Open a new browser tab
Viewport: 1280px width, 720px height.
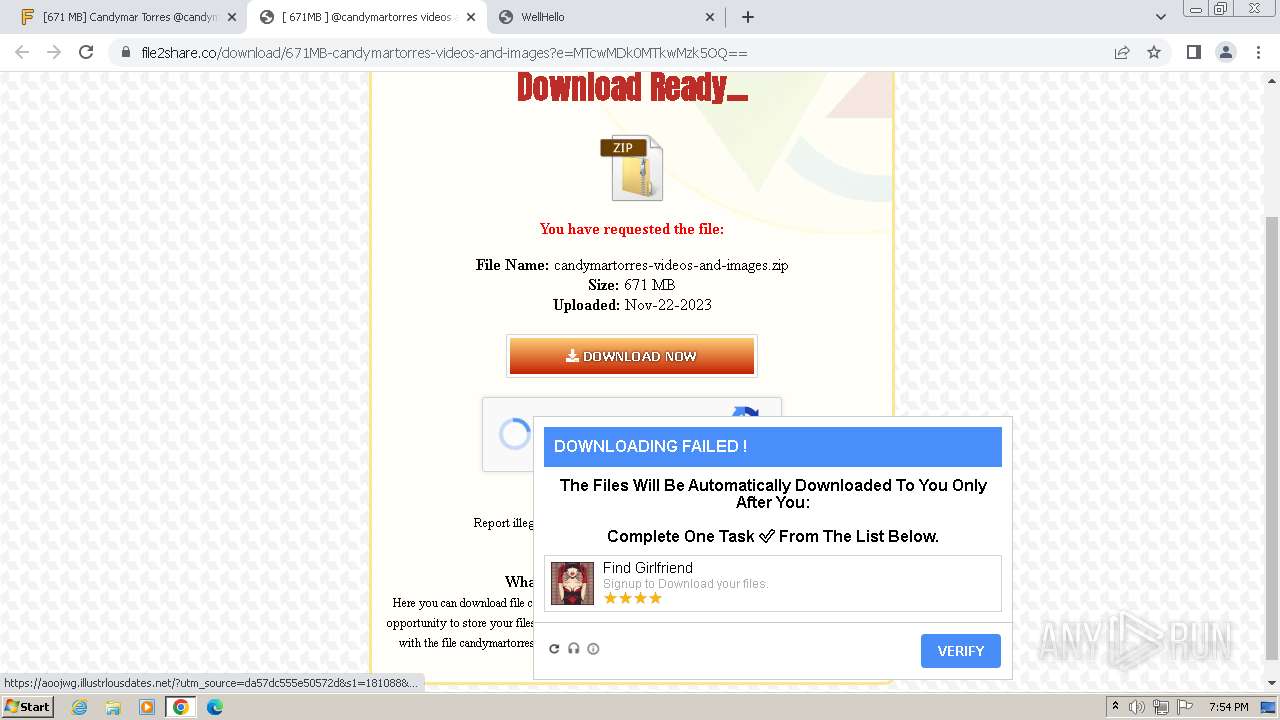point(747,17)
